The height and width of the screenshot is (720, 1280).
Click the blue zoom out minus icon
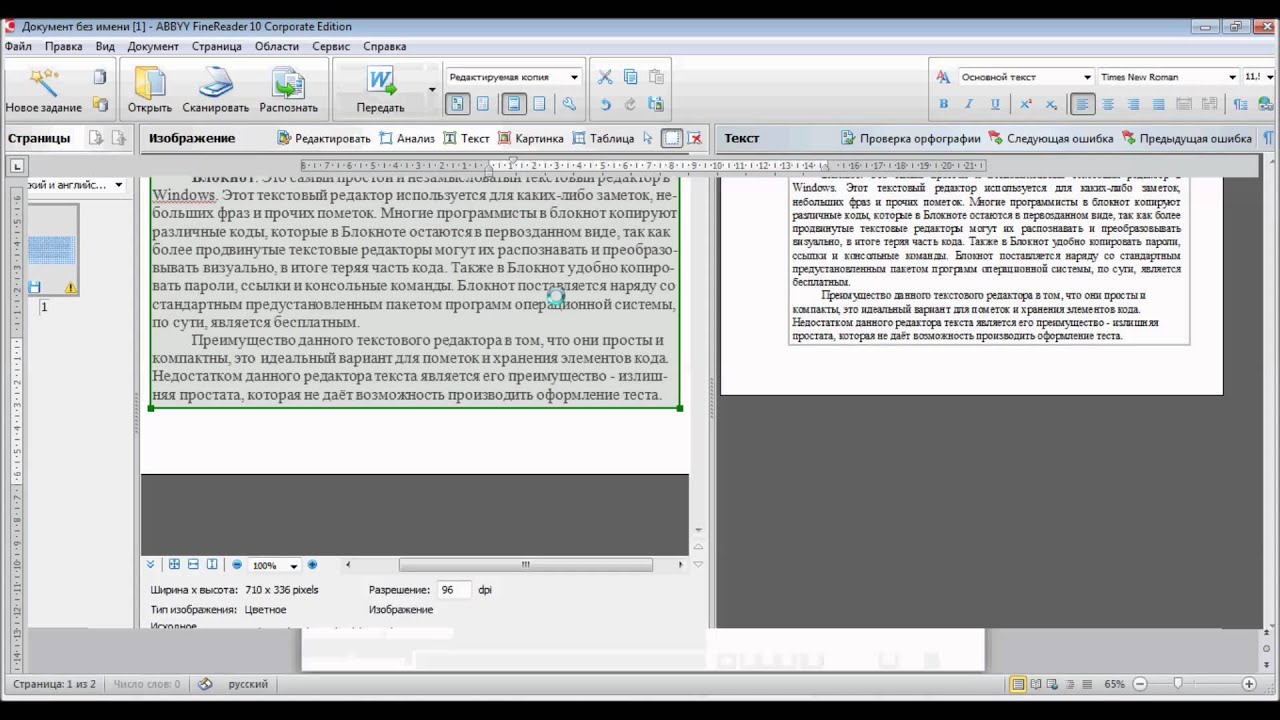point(237,565)
